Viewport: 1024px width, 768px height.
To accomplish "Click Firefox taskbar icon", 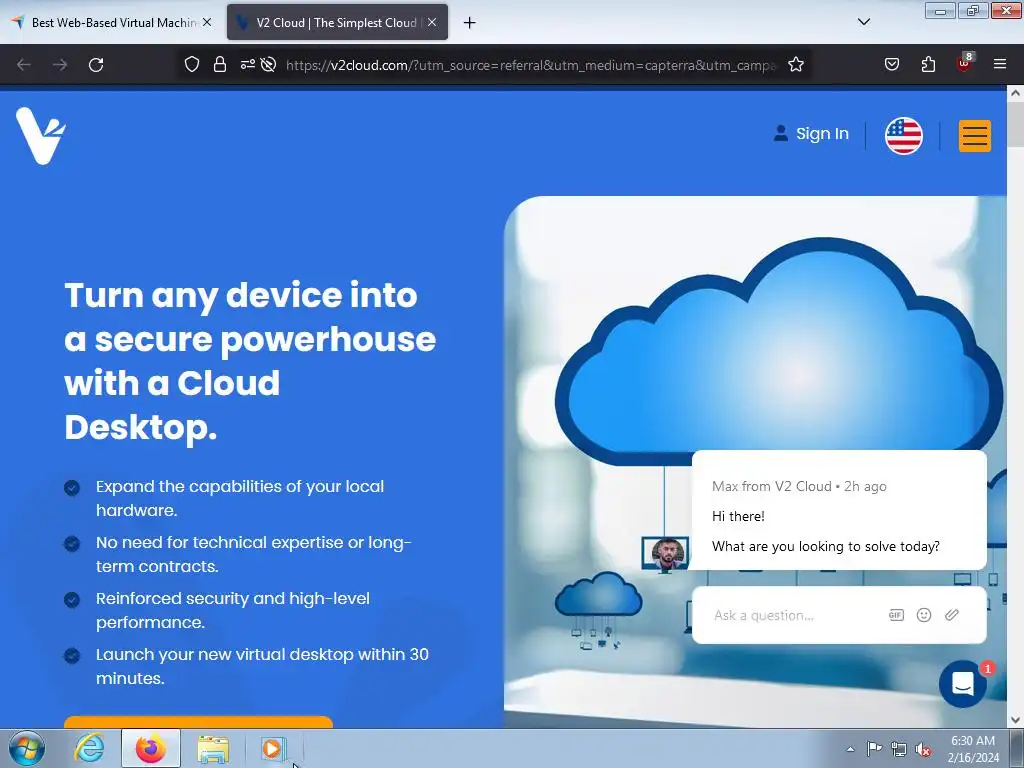I will click(x=151, y=748).
